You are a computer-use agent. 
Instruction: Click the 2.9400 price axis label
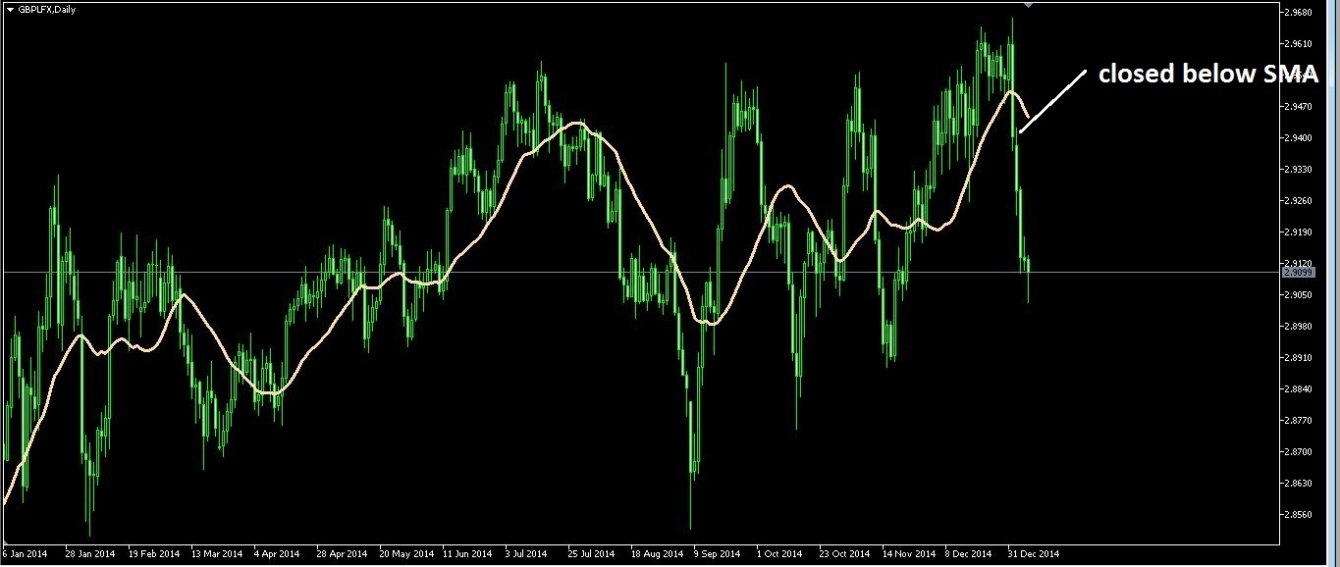(x=1299, y=138)
